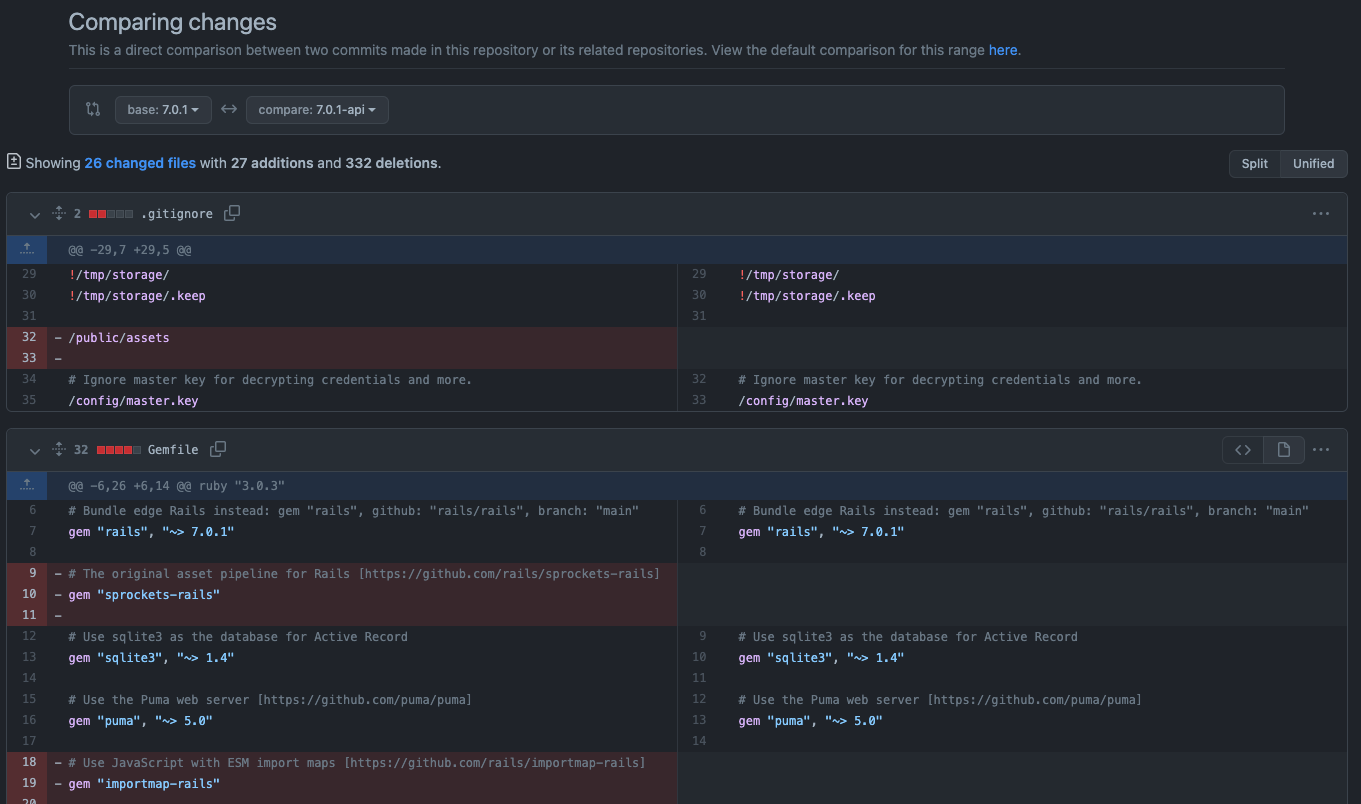This screenshot has height=804, width=1361.
Task: Collapse the Gemfile file diff
Action: click(x=35, y=450)
